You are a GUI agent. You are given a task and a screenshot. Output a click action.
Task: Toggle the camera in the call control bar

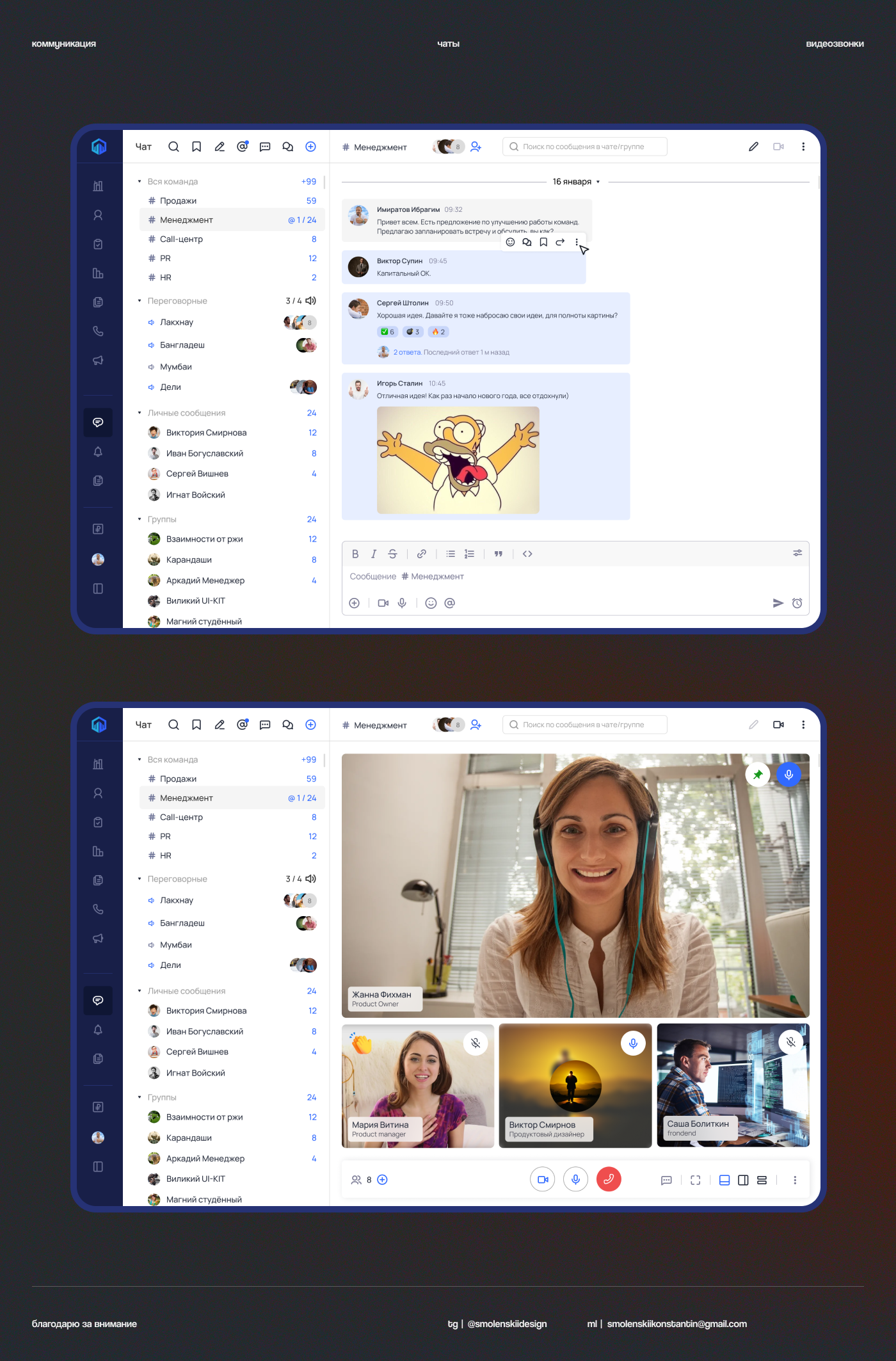543,1179
